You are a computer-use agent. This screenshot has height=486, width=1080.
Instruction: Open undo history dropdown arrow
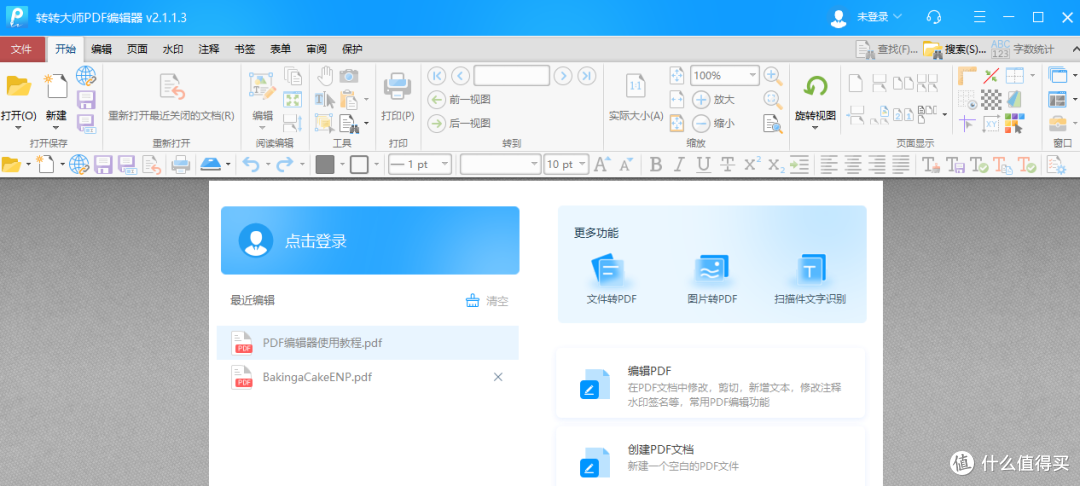click(x=267, y=165)
